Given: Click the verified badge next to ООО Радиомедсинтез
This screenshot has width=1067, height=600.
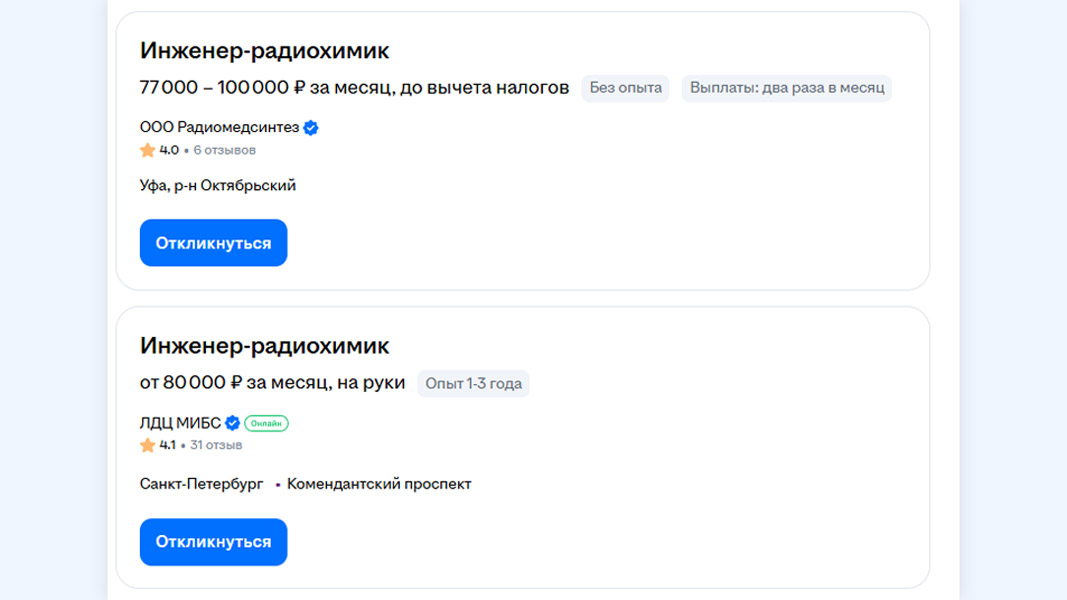Looking at the screenshot, I should pos(311,128).
